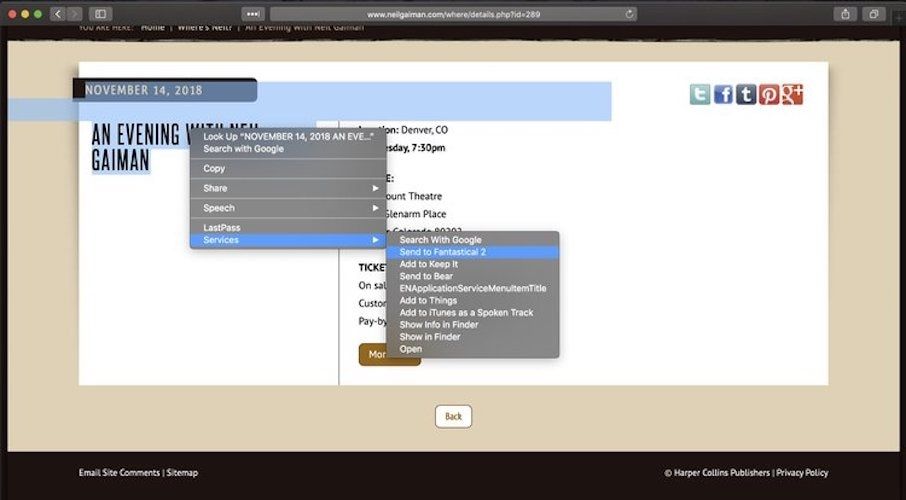Click the Twitter share icon
Viewport: 906px width, 500px height.
coord(700,94)
